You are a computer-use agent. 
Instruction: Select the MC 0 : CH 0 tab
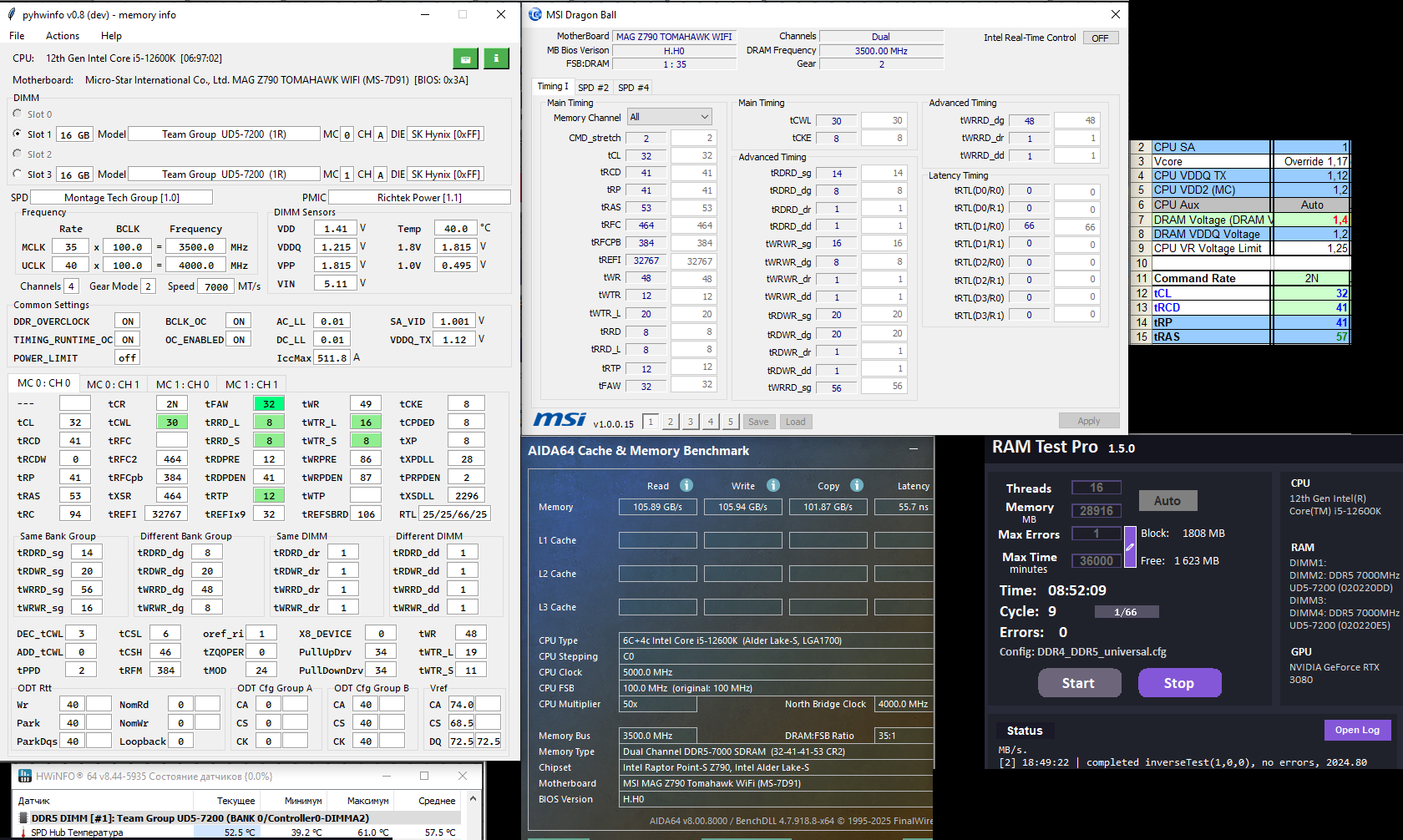tap(44, 383)
